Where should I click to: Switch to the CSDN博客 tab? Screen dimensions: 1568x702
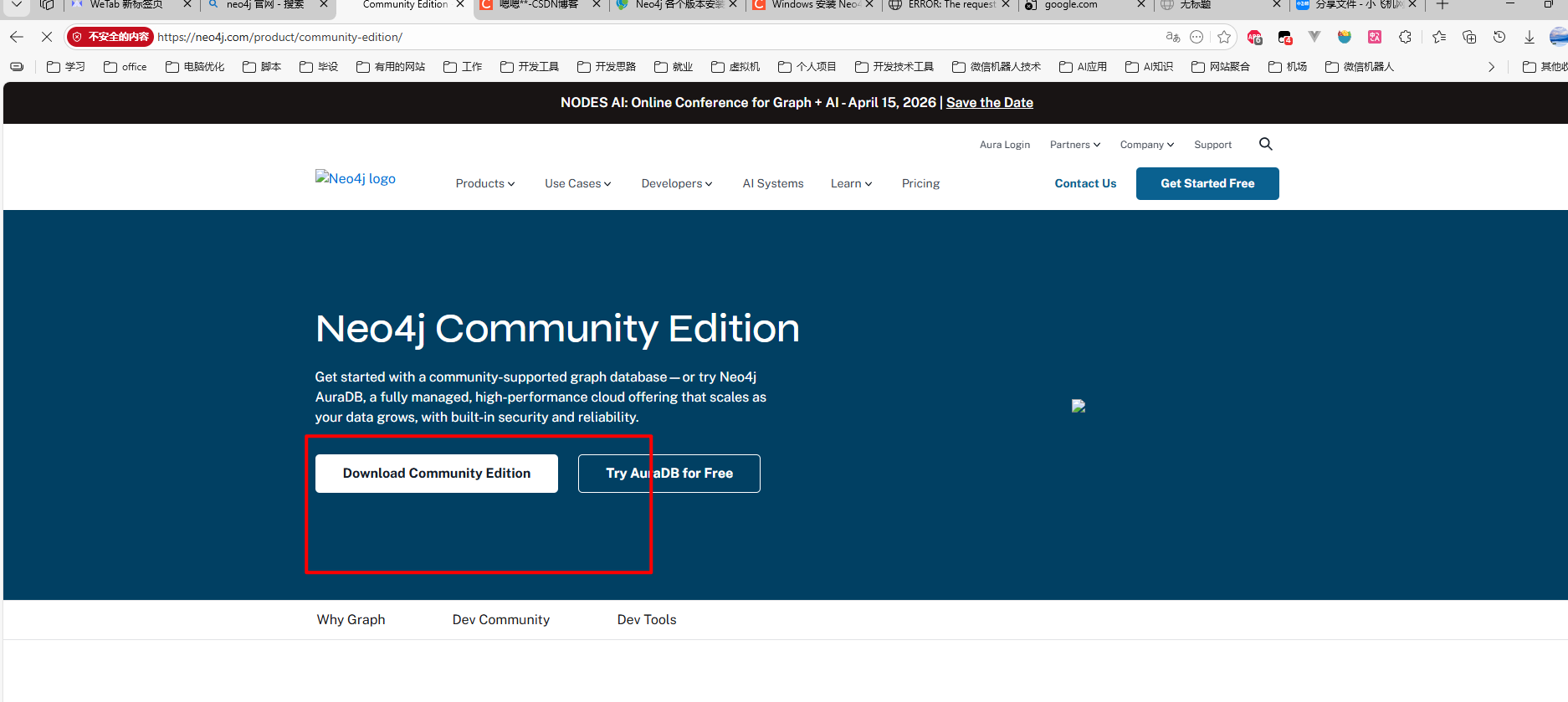[537, 5]
